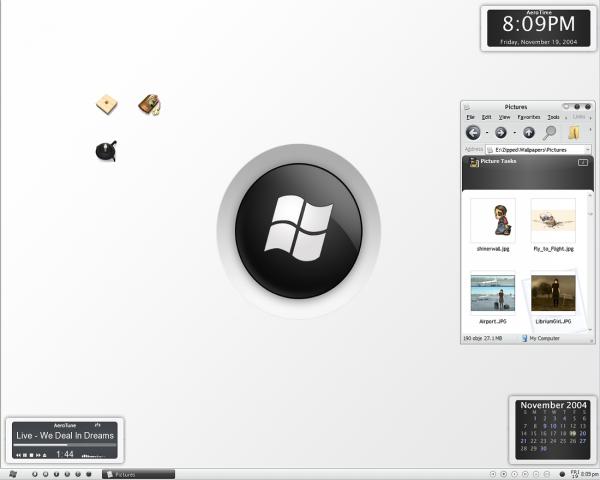Click the Picture Tasks icon
Image resolution: width=600 pixels, height=480 pixels.
(x=474, y=163)
